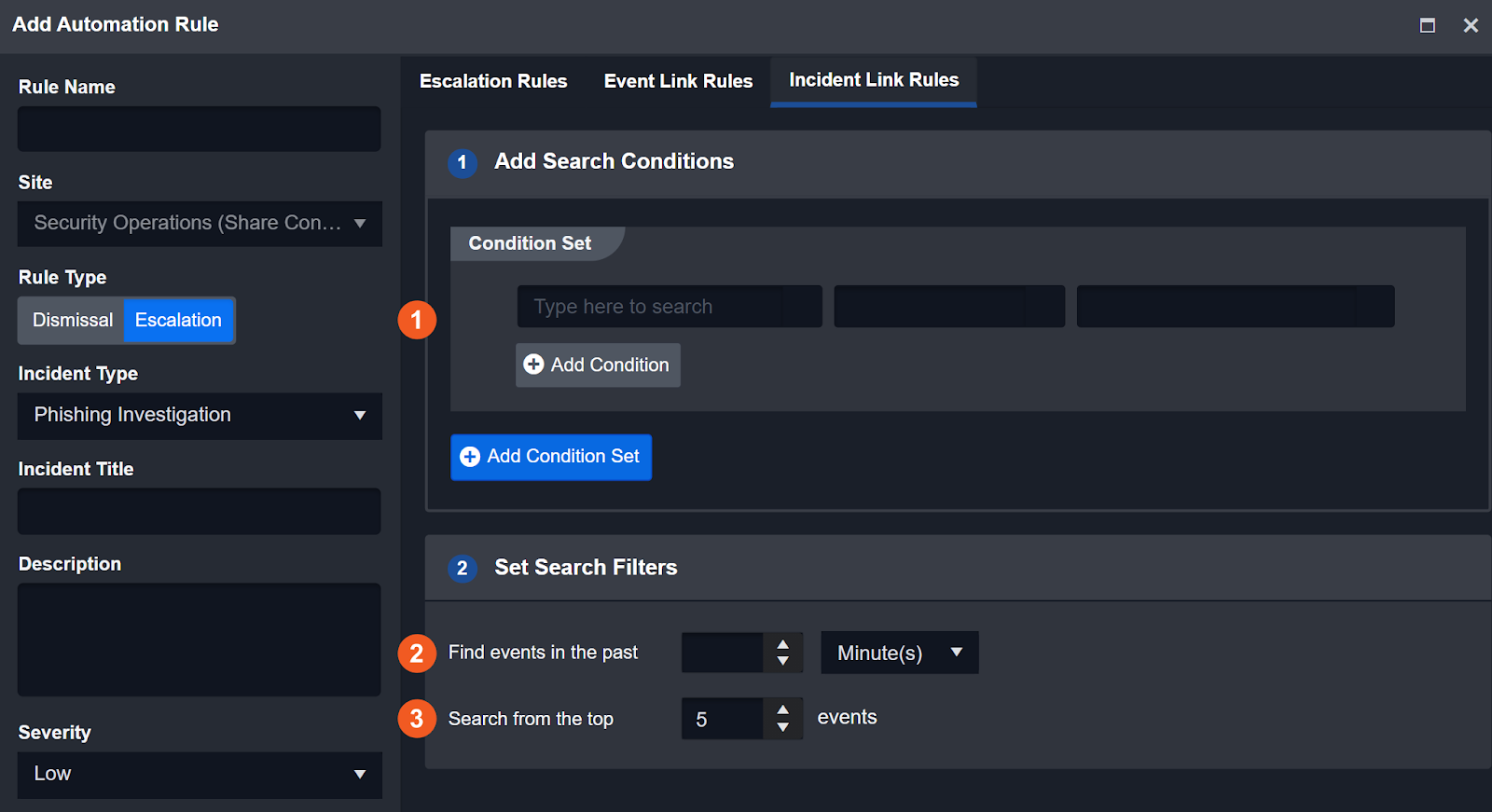
Task: Select the Escalation rule type
Action: point(178,321)
